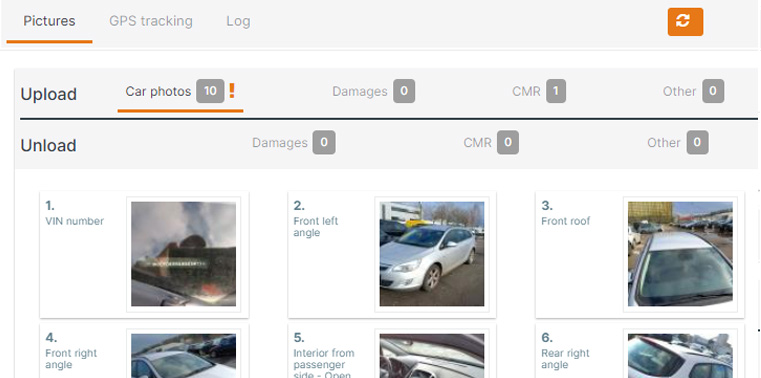The width and height of the screenshot is (761, 378).
Task: Click the "Rear right angle" label
Action: point(565,359)
